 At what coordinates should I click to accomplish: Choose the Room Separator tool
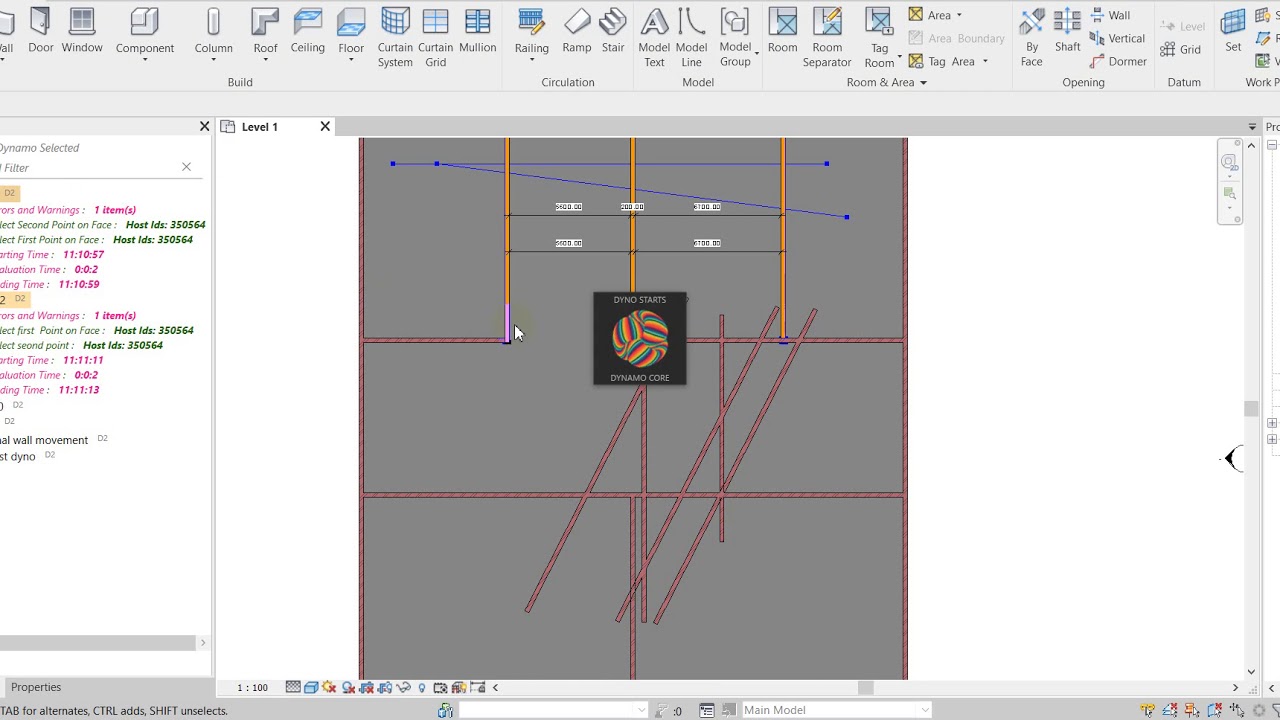[x=827, y=38]
